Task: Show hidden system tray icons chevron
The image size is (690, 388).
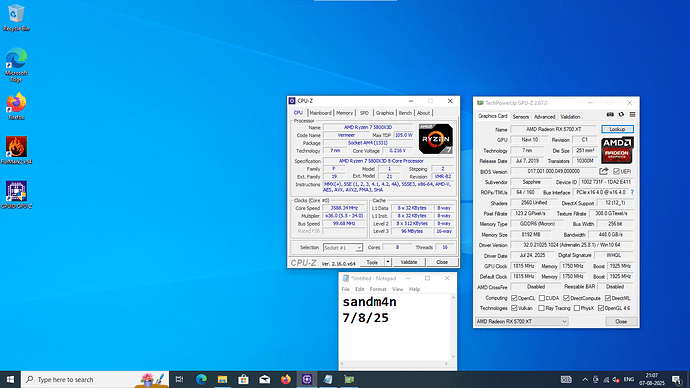Action: click(x=585, y=380)
